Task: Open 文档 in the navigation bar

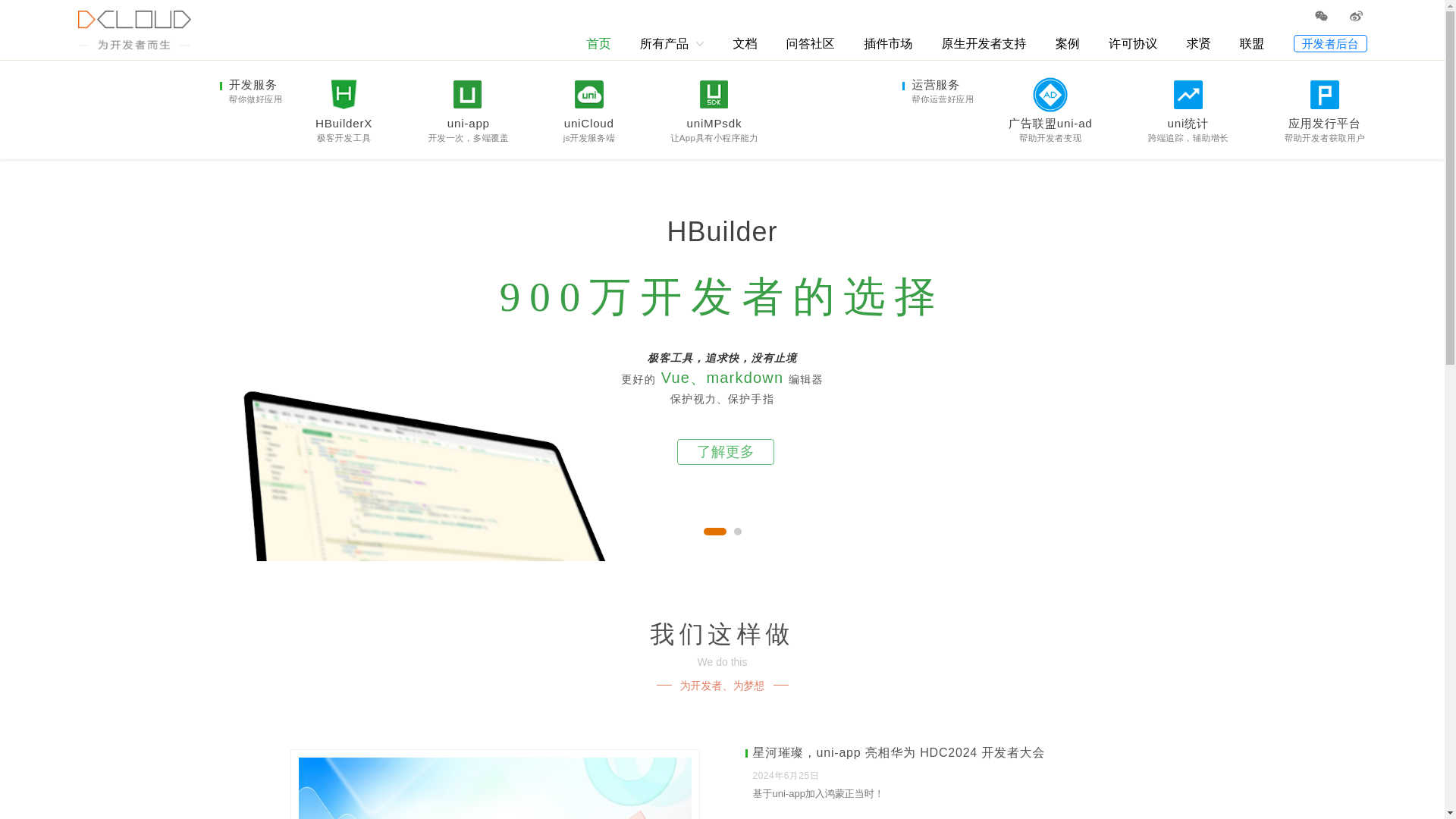Action: coord(745,44)
